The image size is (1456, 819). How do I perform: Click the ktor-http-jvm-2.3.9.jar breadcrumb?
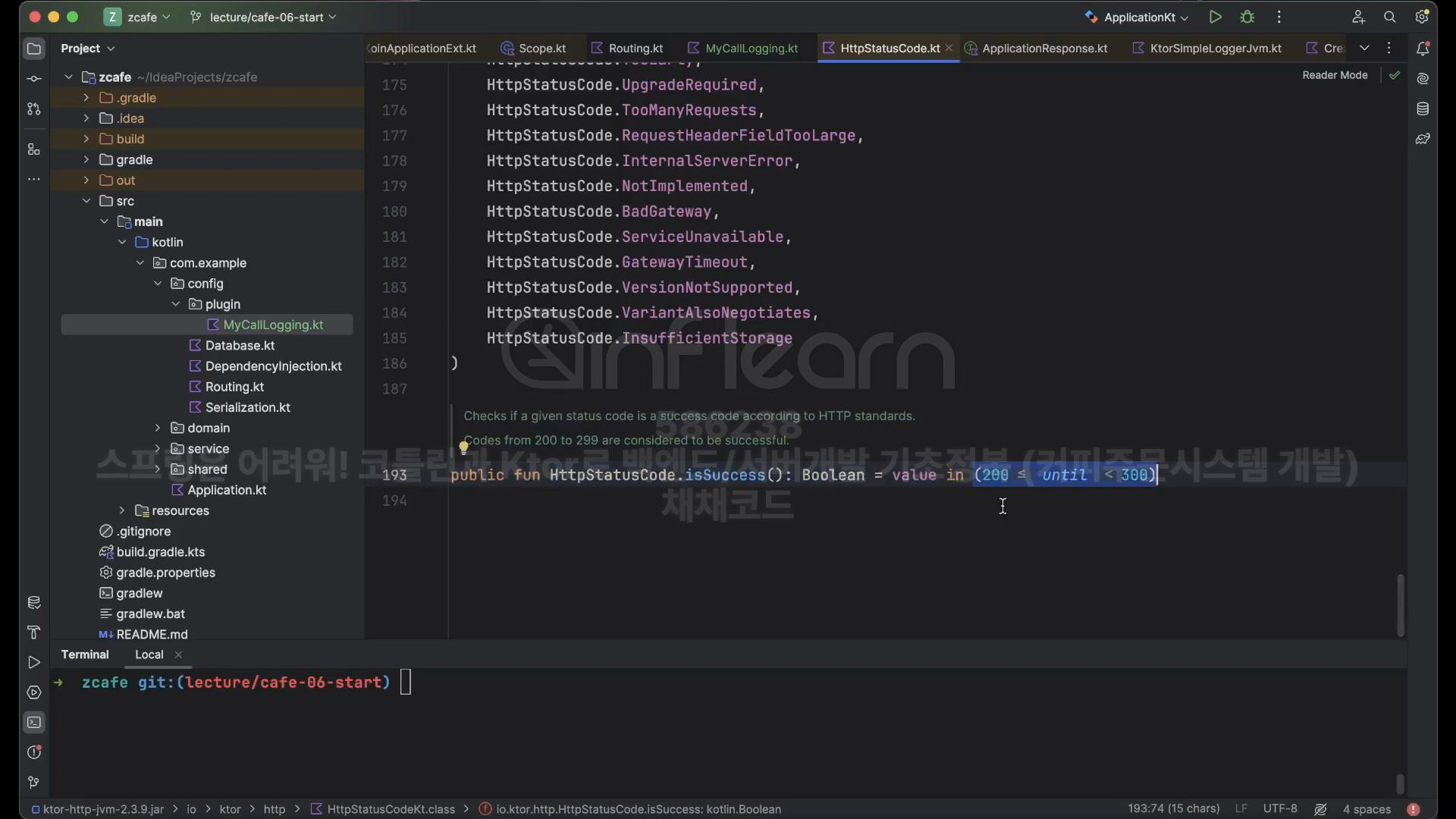(97, 810)
